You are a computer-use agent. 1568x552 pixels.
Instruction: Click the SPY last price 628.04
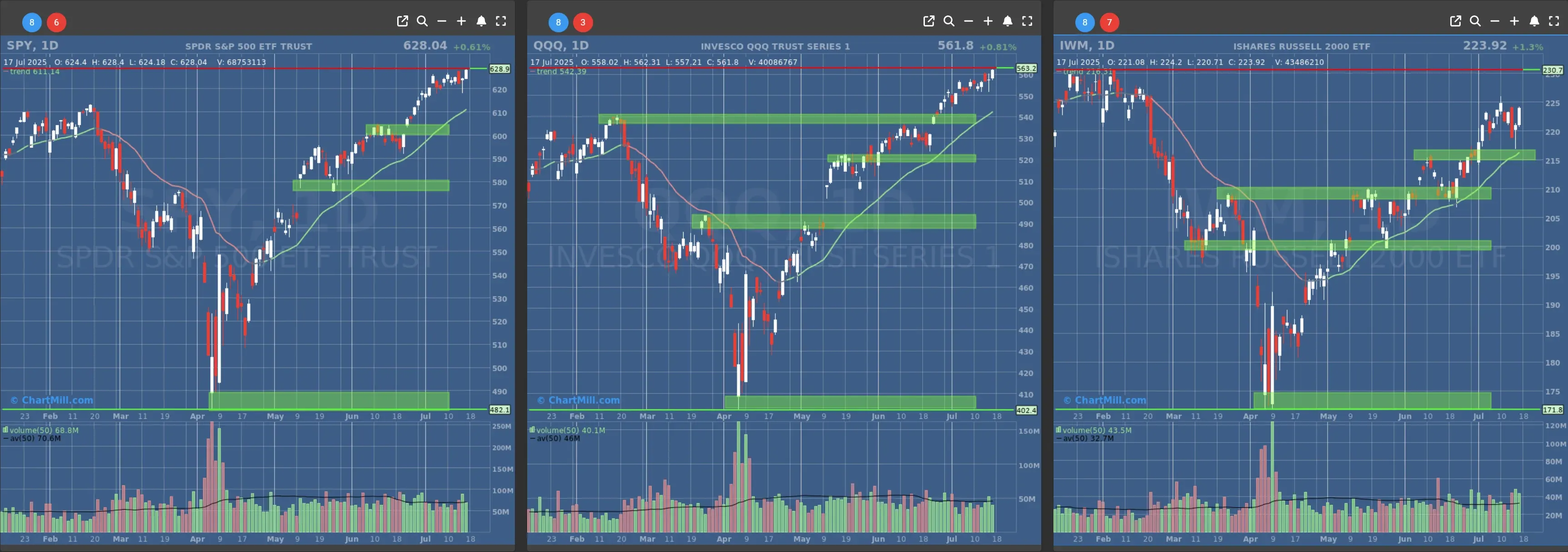click(x=425, y=45)
